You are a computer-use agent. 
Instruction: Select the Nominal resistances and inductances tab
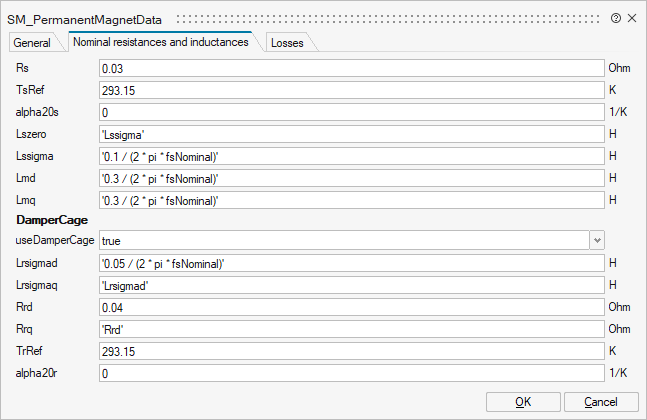tap(161, 42)
